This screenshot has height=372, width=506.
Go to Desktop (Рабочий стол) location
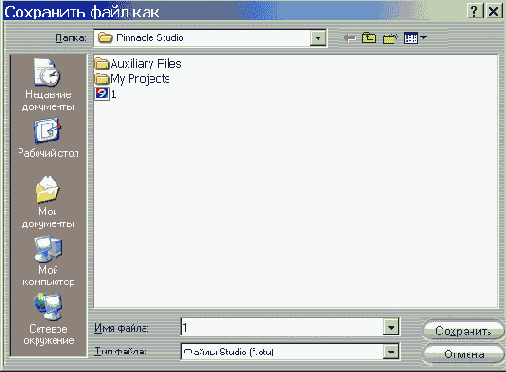point(48,138)
